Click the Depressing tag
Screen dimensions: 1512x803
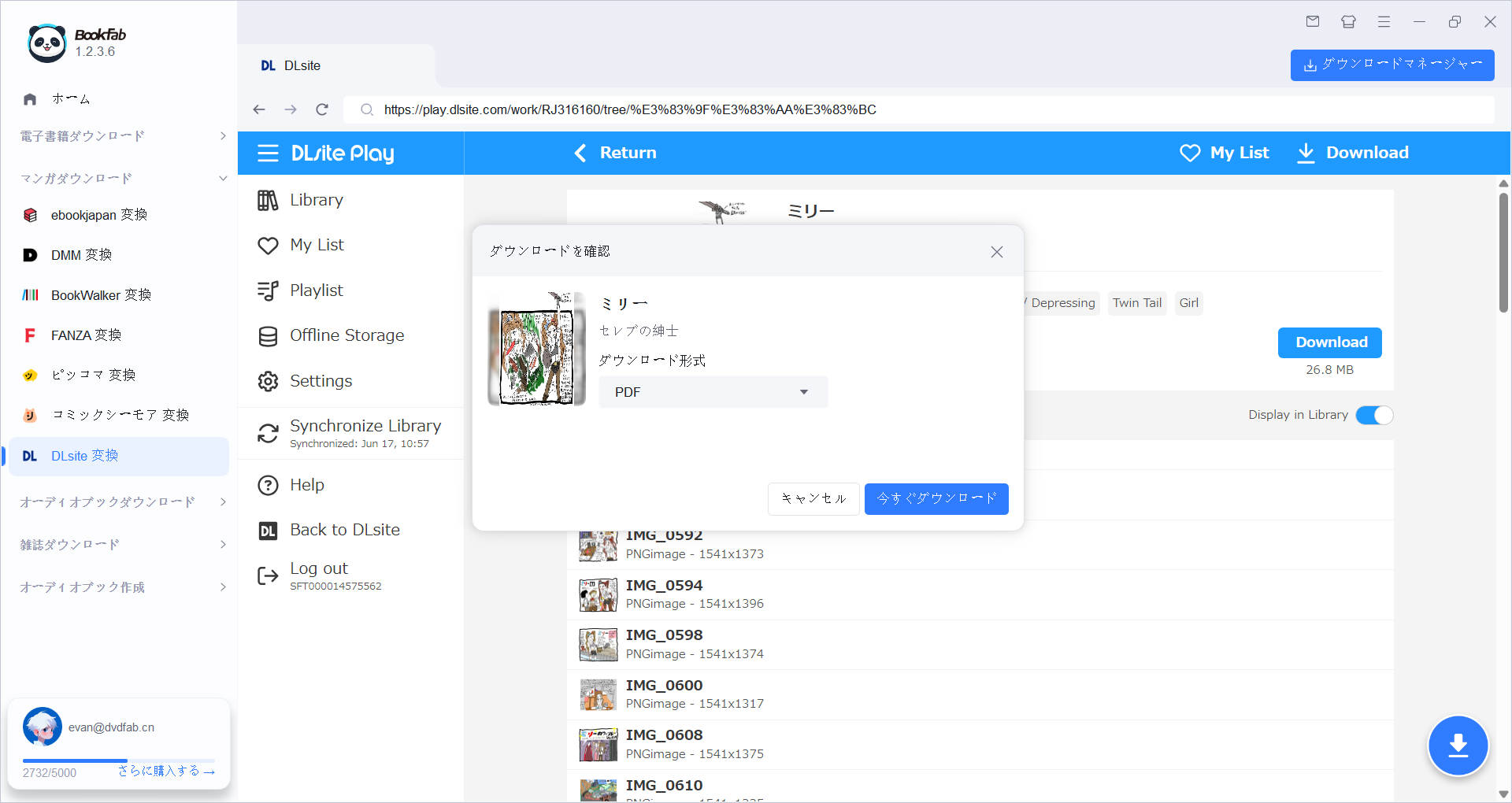click(x=1062, y=303)
